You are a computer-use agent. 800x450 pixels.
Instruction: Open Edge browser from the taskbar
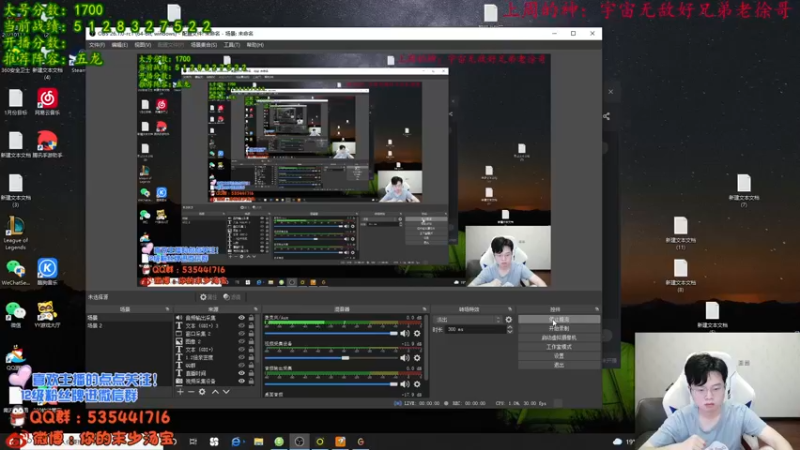point(236,441)
